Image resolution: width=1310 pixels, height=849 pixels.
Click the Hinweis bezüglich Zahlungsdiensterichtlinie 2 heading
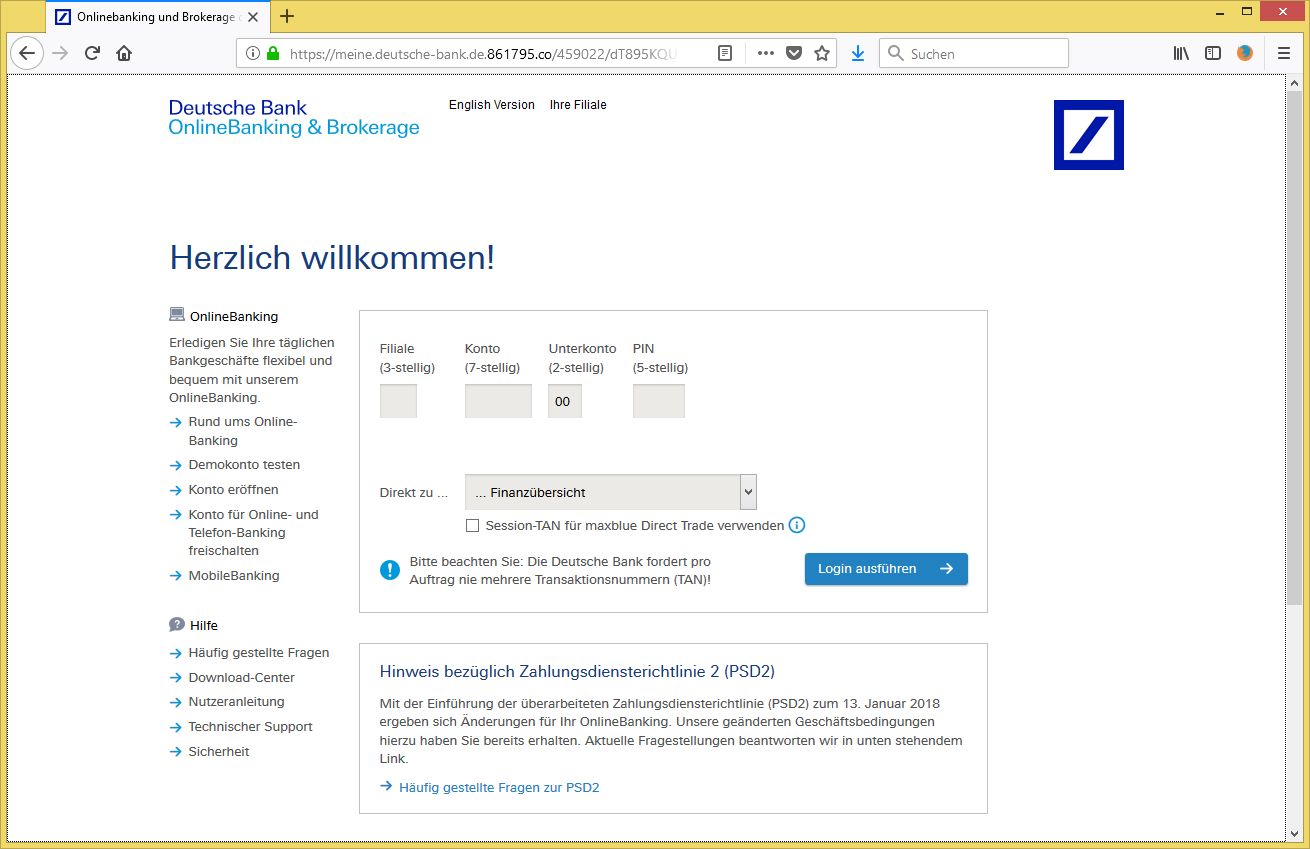[x=577, y=671]
